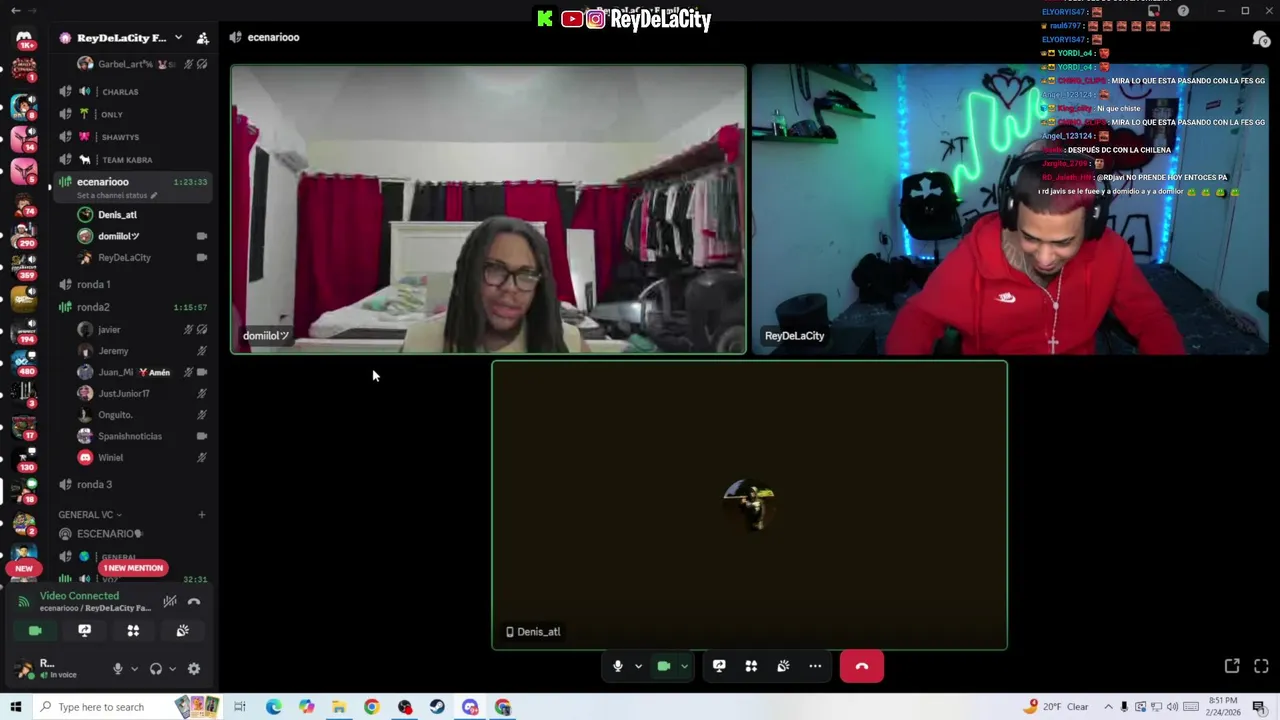Mute microphone in bottom user panel

tap(118, 669)
